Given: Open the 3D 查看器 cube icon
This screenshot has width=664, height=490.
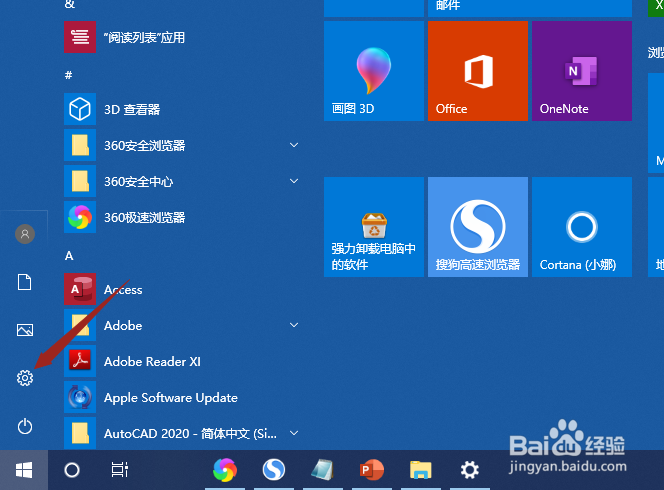Looking at the screenshot, I should pyautogui.click(x=80, y=109).
